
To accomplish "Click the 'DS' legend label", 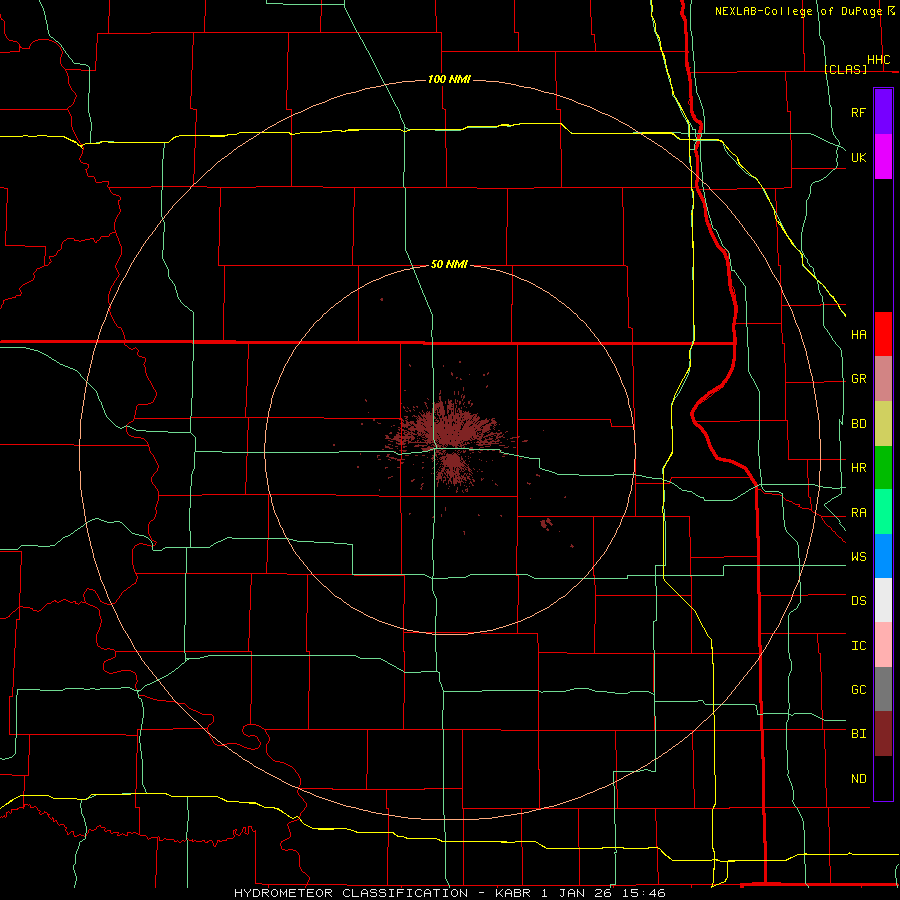I will pos(859,601).
